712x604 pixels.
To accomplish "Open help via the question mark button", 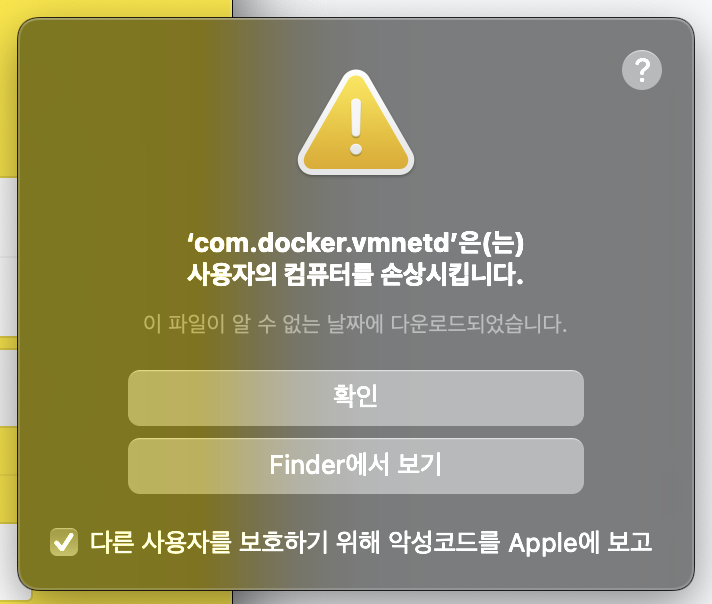I will point(642,70).
